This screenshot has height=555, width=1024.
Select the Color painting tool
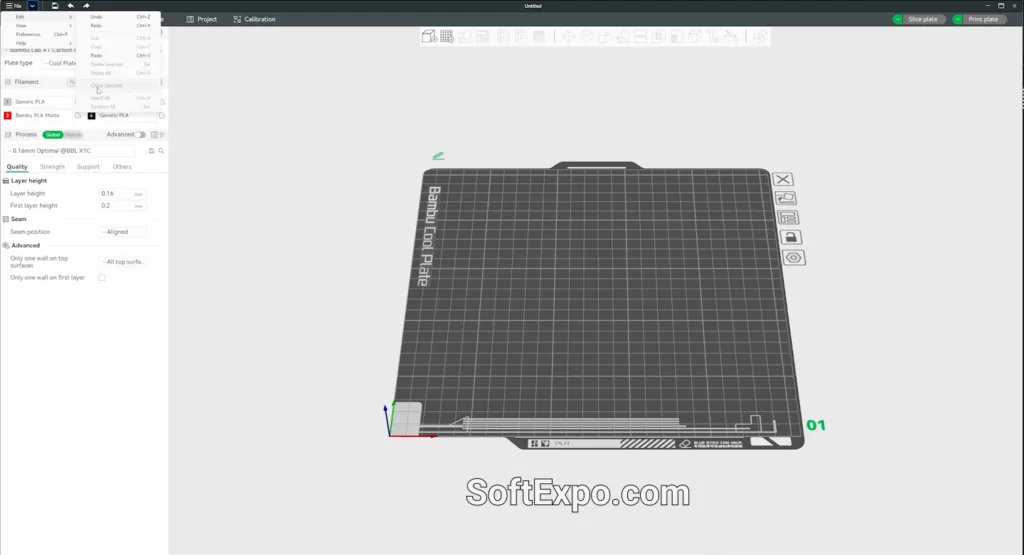(731, 37)
